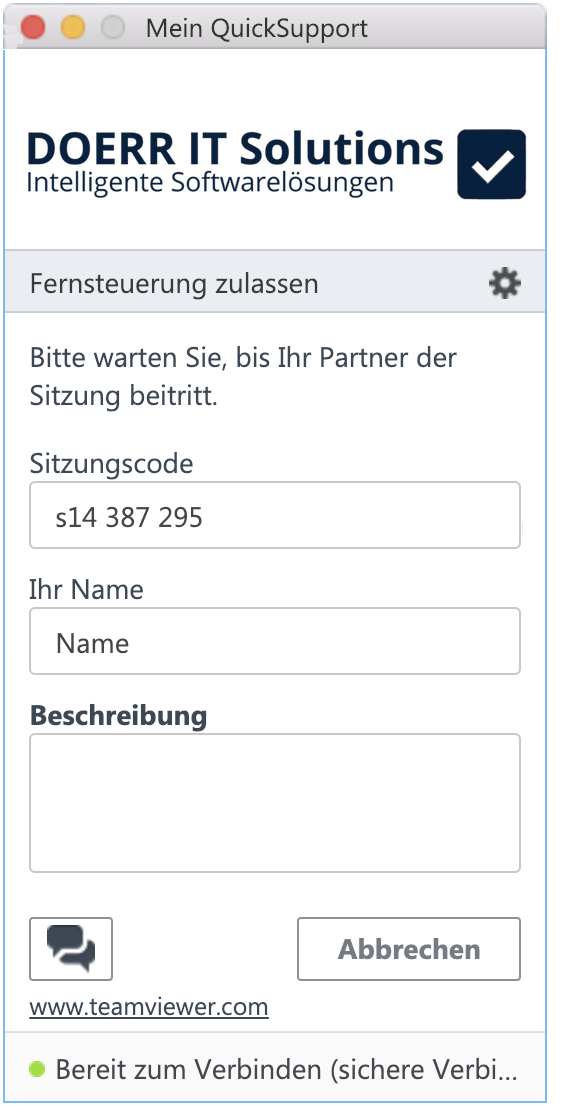Click inside the Beschreibung text area
Screen dimensions: 579x1106
coord(275,803)
